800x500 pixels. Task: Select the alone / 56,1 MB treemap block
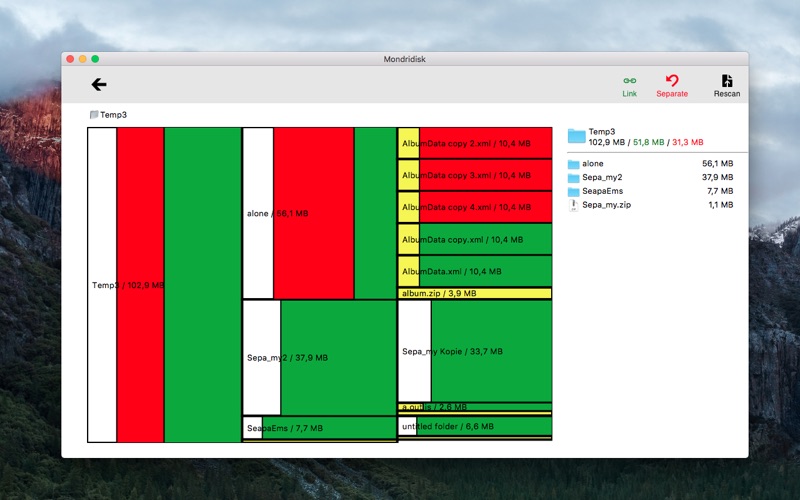[319, 213]
